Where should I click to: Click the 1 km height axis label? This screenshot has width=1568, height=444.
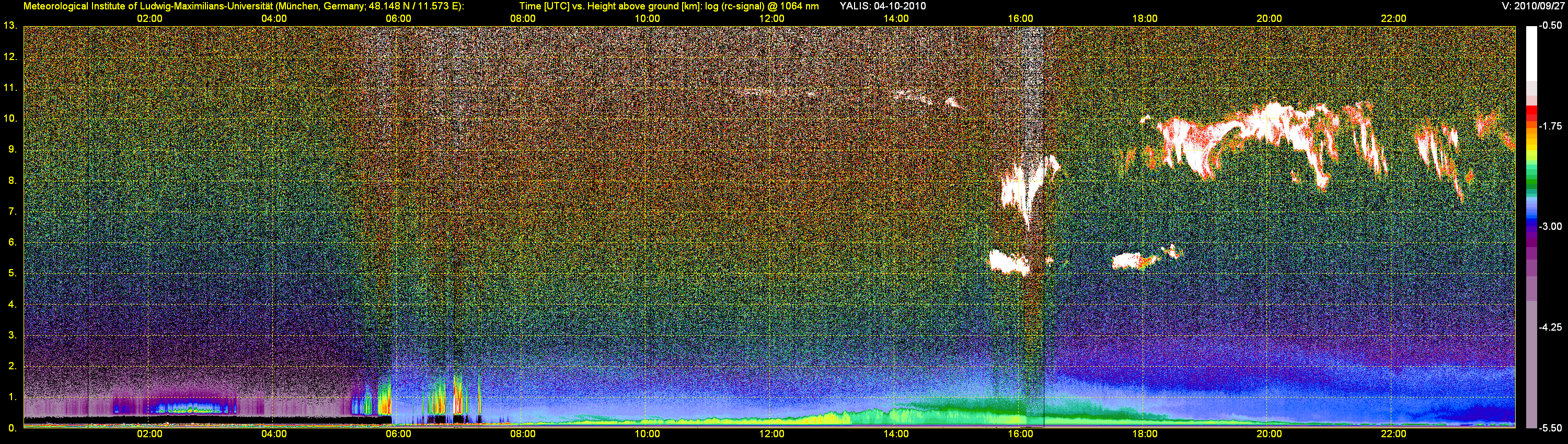coord(11,397)
